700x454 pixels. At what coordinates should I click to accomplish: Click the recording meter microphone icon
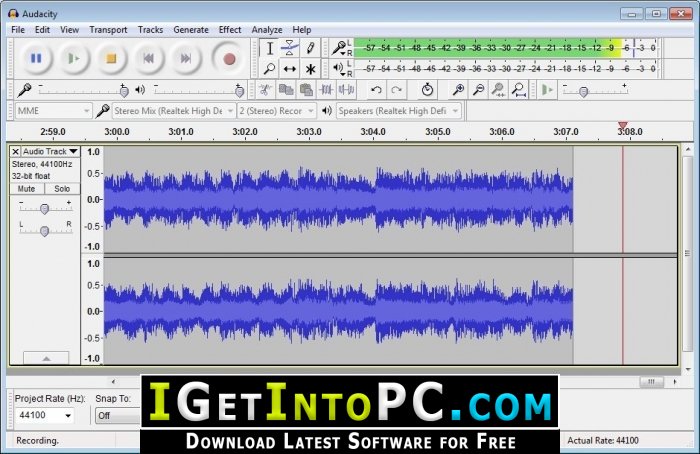339,48
